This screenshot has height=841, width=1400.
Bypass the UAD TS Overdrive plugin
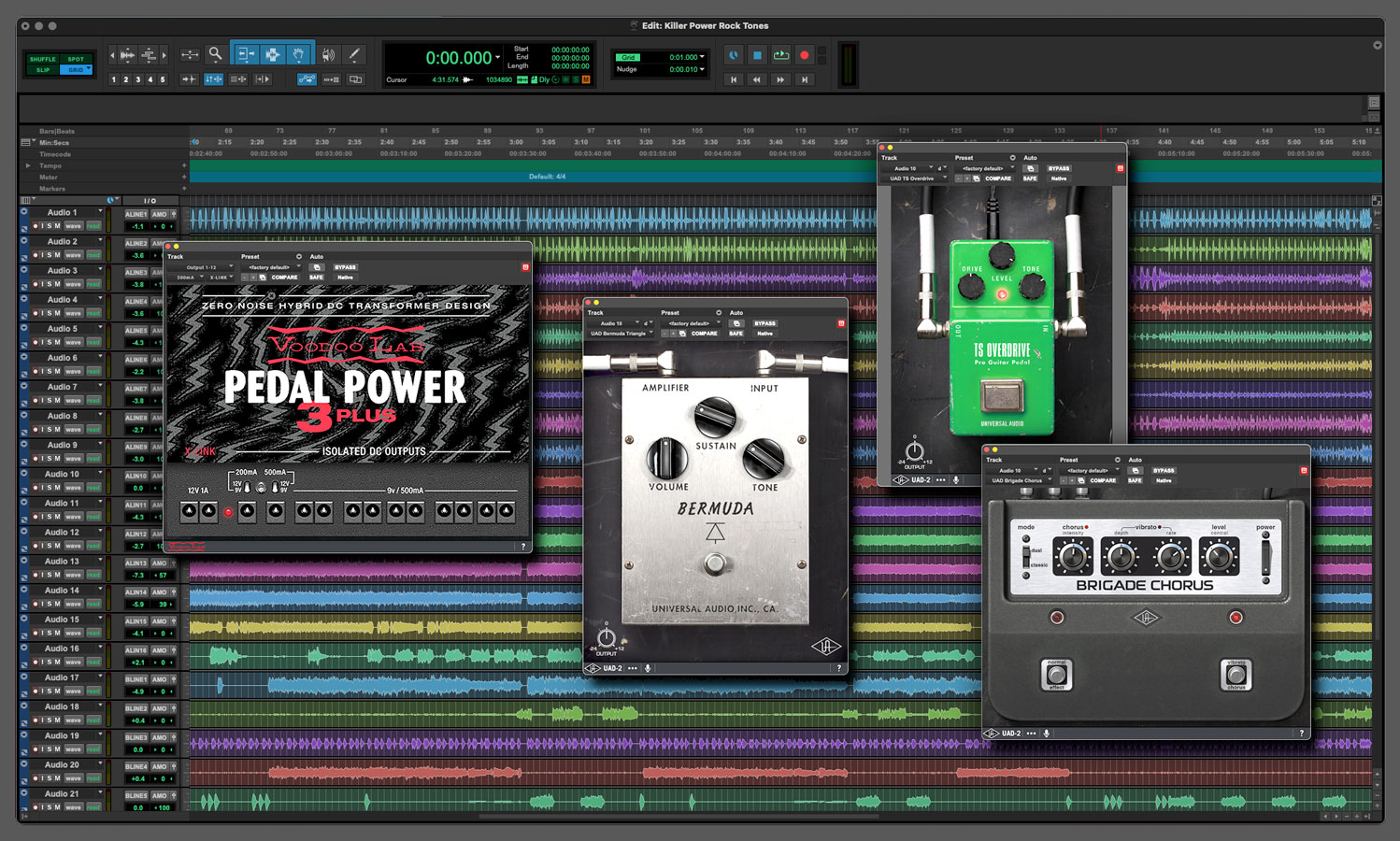[x=1059, y=168]
